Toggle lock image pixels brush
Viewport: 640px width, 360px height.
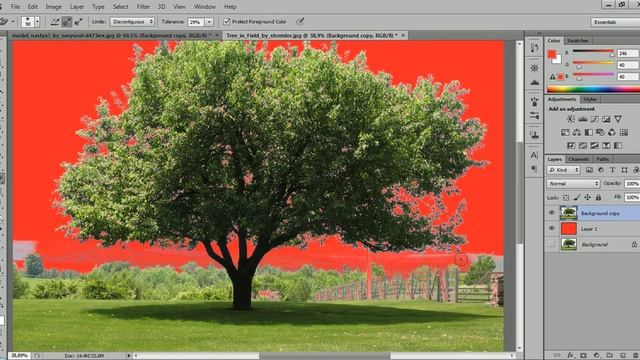click(577, 198)
